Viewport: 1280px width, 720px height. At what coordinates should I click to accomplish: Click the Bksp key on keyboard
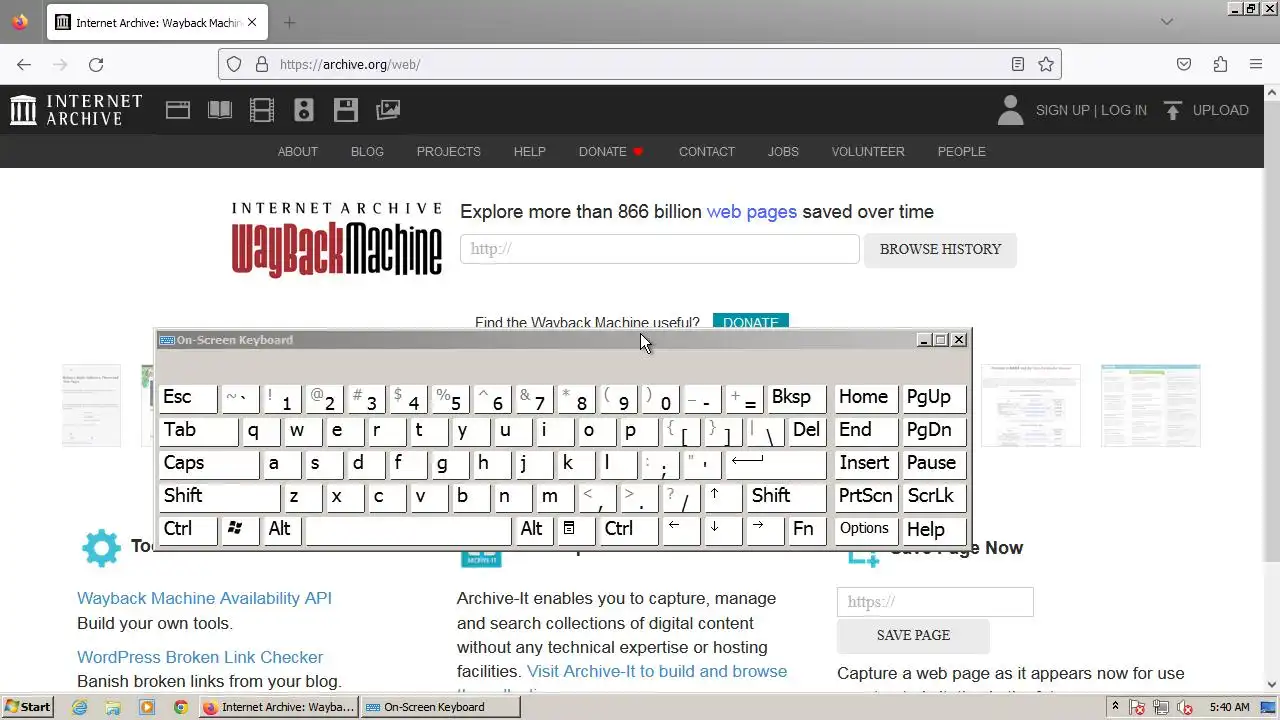[797, 397]
